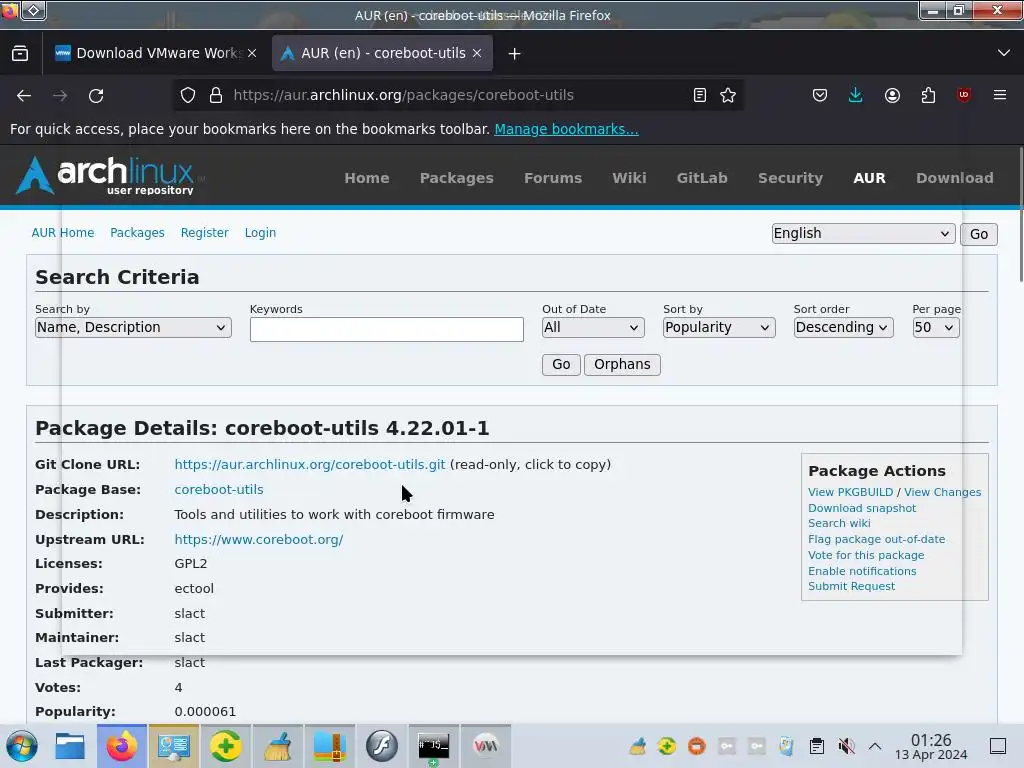
Task: Click the URL address bar
Action: coord(457,95)
